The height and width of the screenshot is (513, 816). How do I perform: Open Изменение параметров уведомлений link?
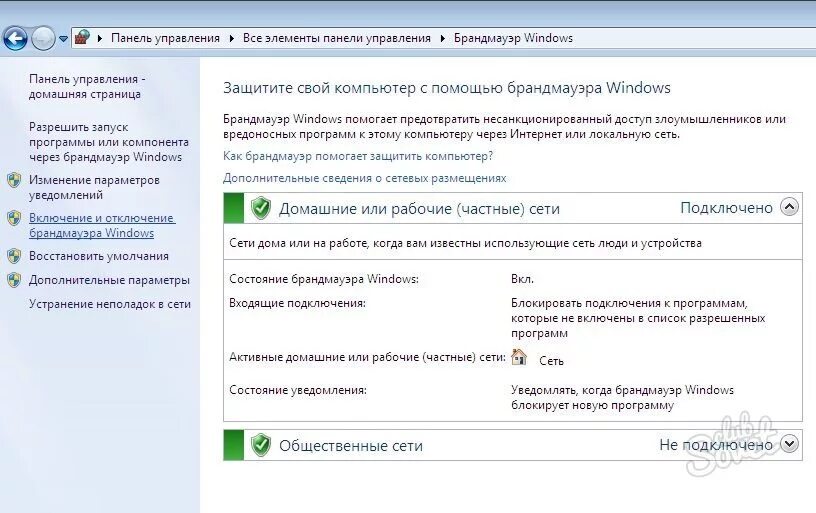94,187
